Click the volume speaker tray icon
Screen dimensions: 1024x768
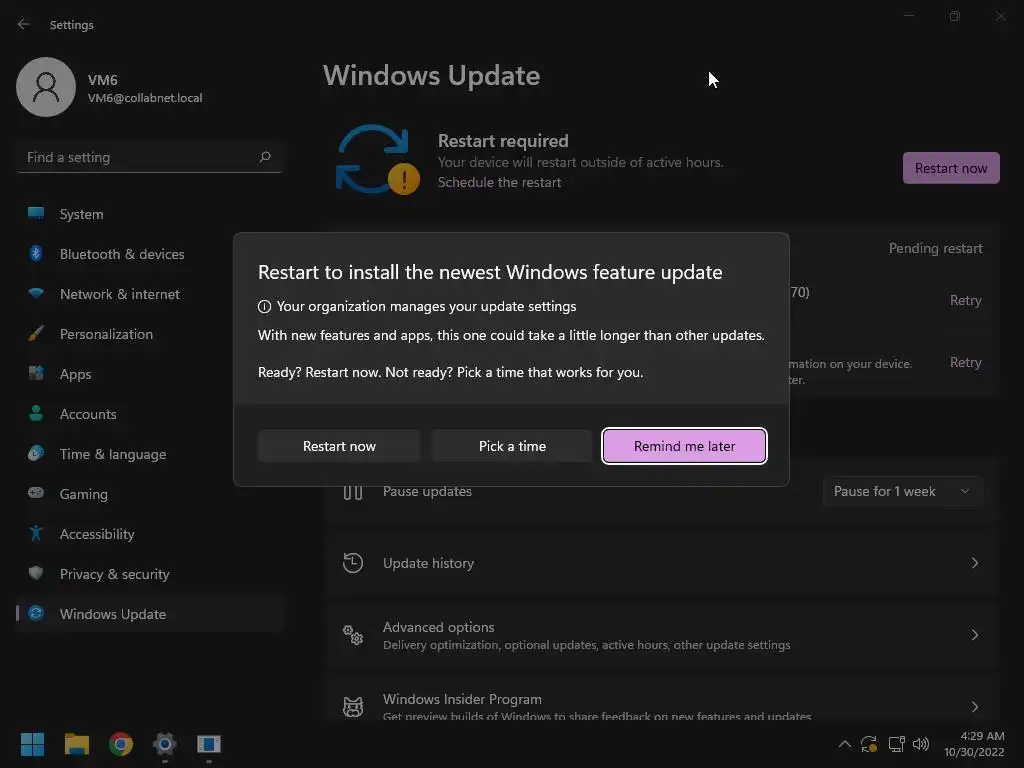click(x=921, y=744)
